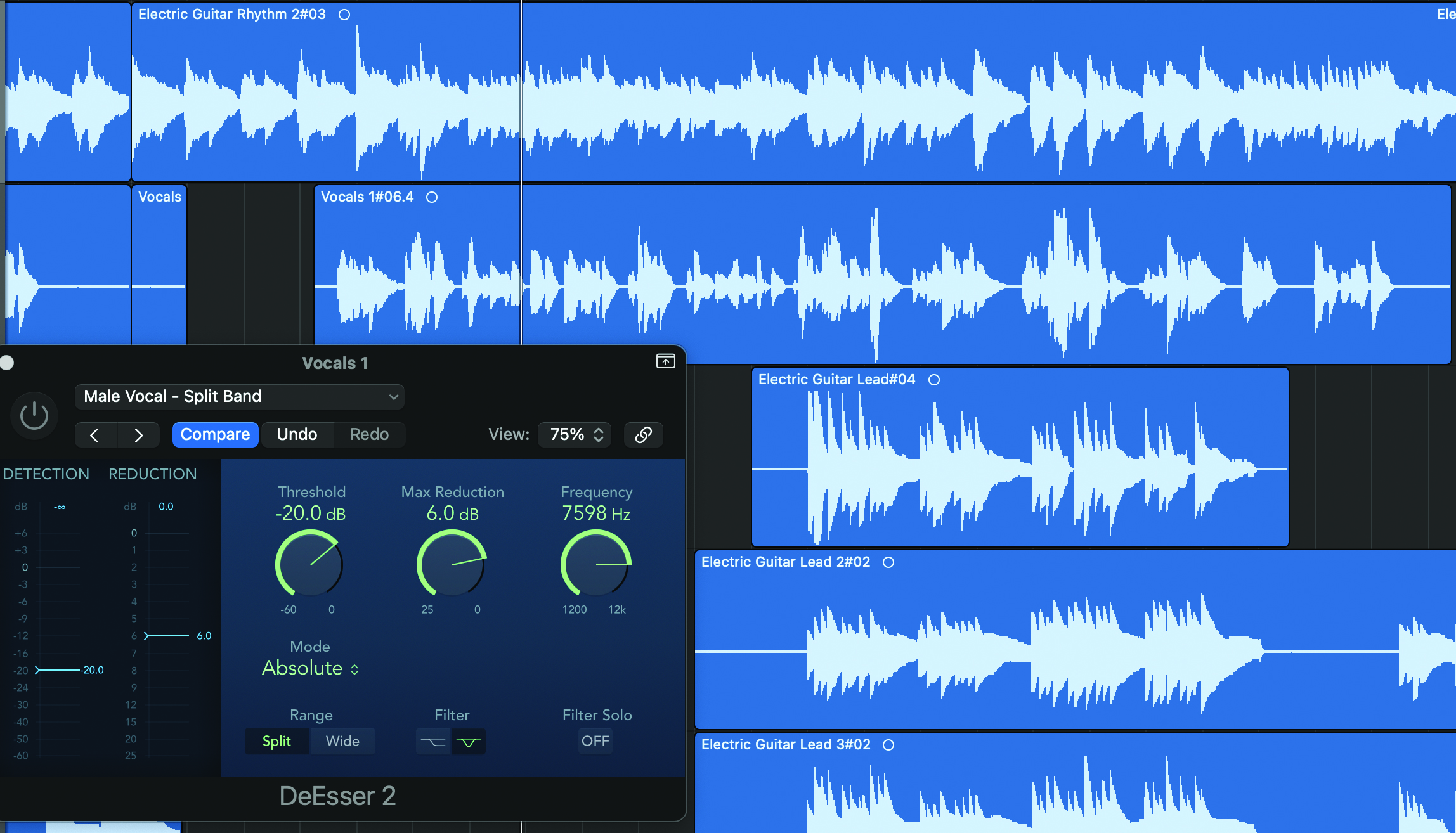Select Wide range mode
The height and width of the screenshot is (833, 1456).
tap(342, 741)
